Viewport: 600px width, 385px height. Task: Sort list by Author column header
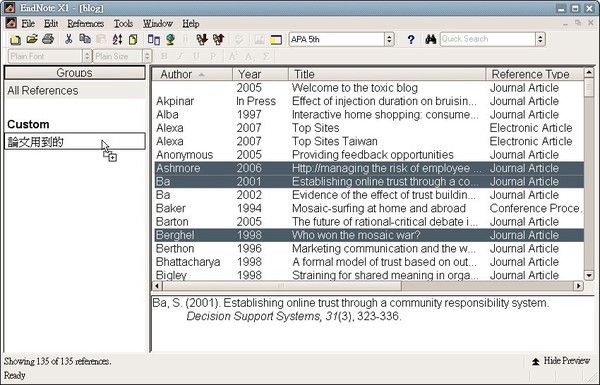(192, 74)
